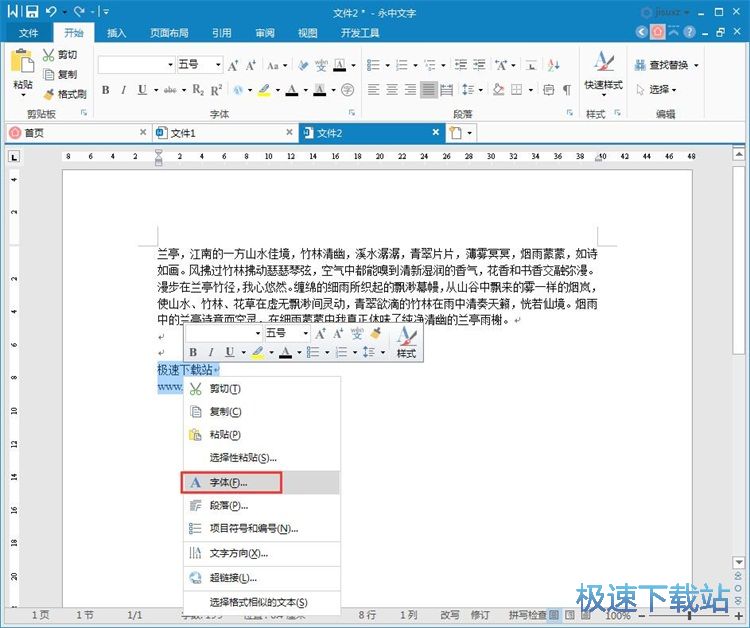Select 项目符号和编号(N)... in context menu
This screenshot has height=628, width=750.
[262, 529]
